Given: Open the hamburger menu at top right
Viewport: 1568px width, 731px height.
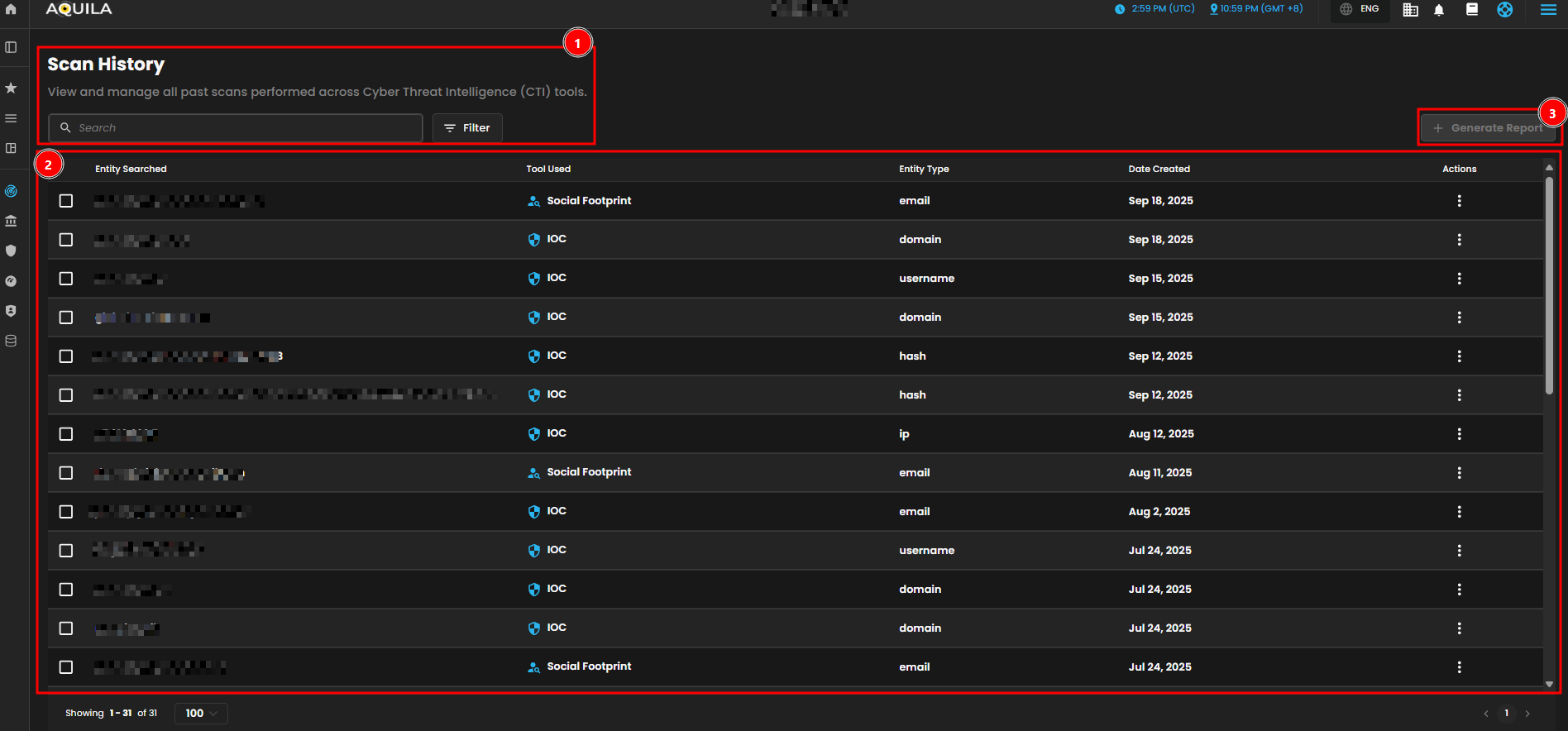Looking at the screenshot, I should click(1548, 10).
